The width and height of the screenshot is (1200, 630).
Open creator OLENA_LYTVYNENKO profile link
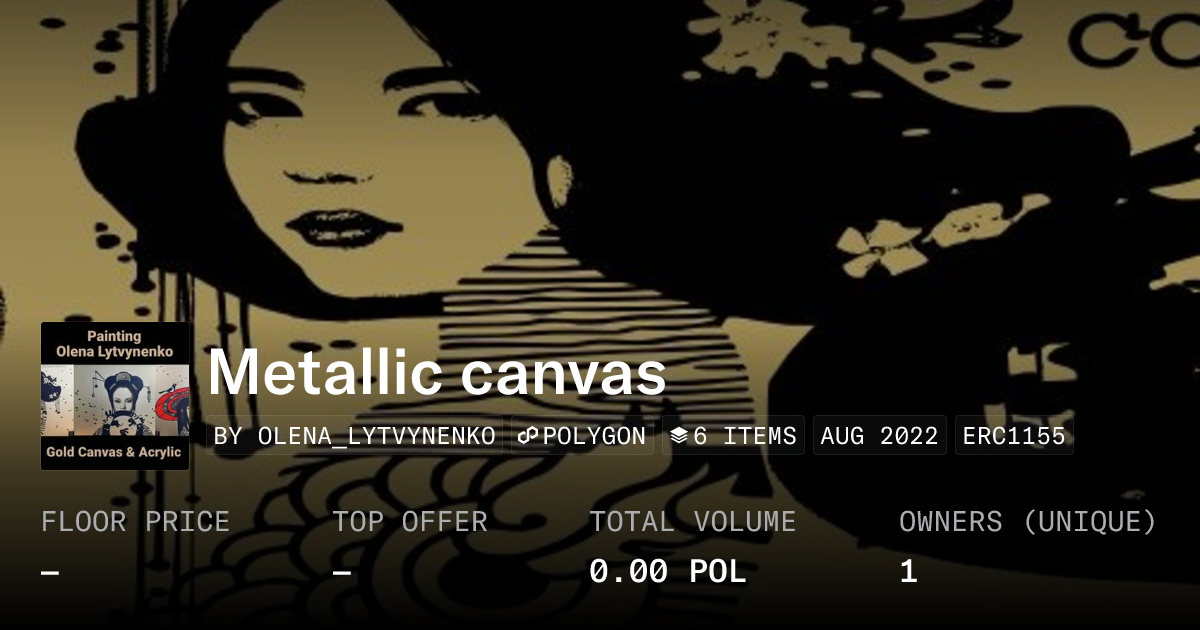tap(354, 436)
